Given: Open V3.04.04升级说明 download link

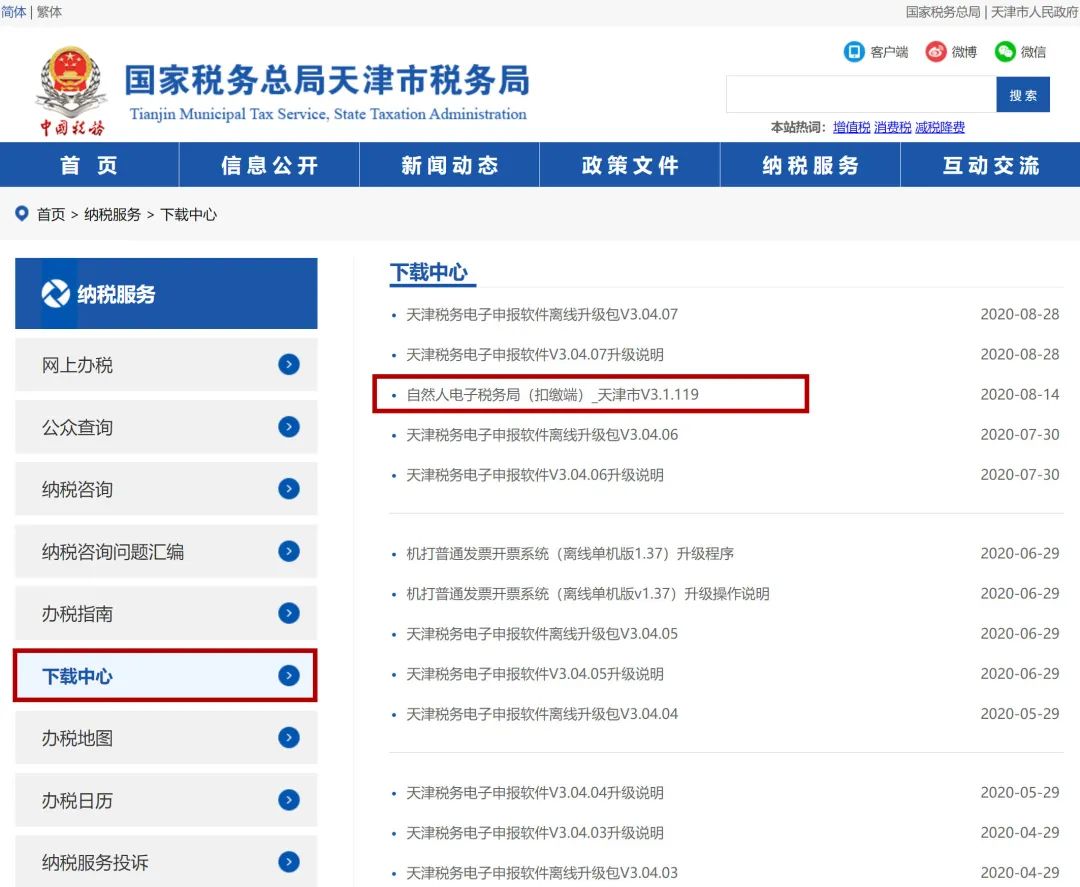Looking at the screenshot, I should pos(535,793).
